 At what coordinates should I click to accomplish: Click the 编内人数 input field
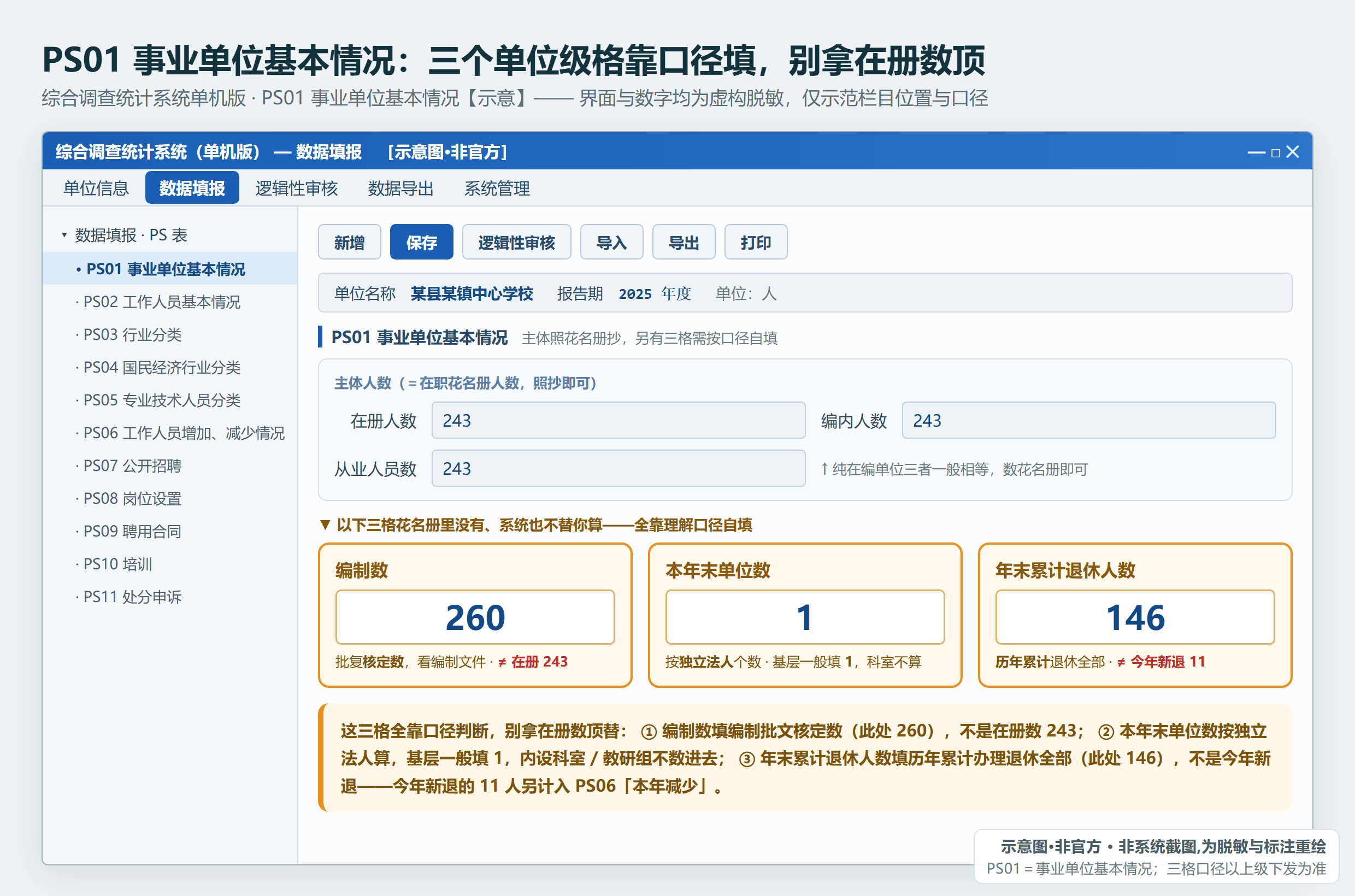(x=1089, y=421)
